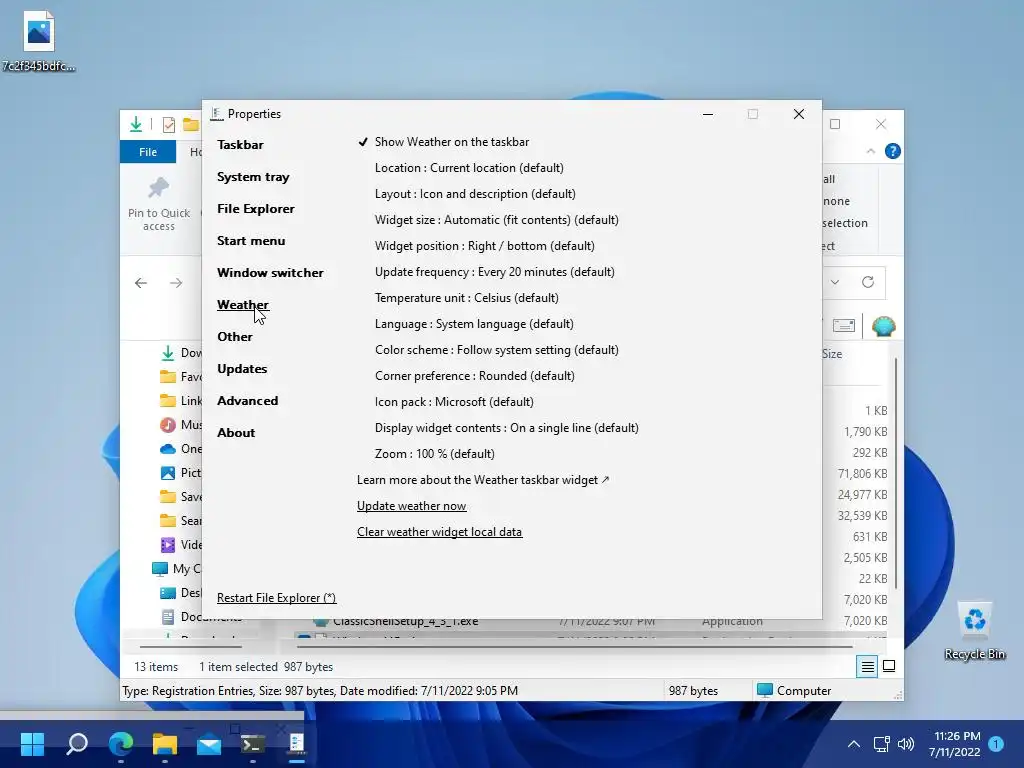The width and height of the screenshot is (1024, 768).
Task: Click Clear weather widget local data
Action: (x=440, y=532)
